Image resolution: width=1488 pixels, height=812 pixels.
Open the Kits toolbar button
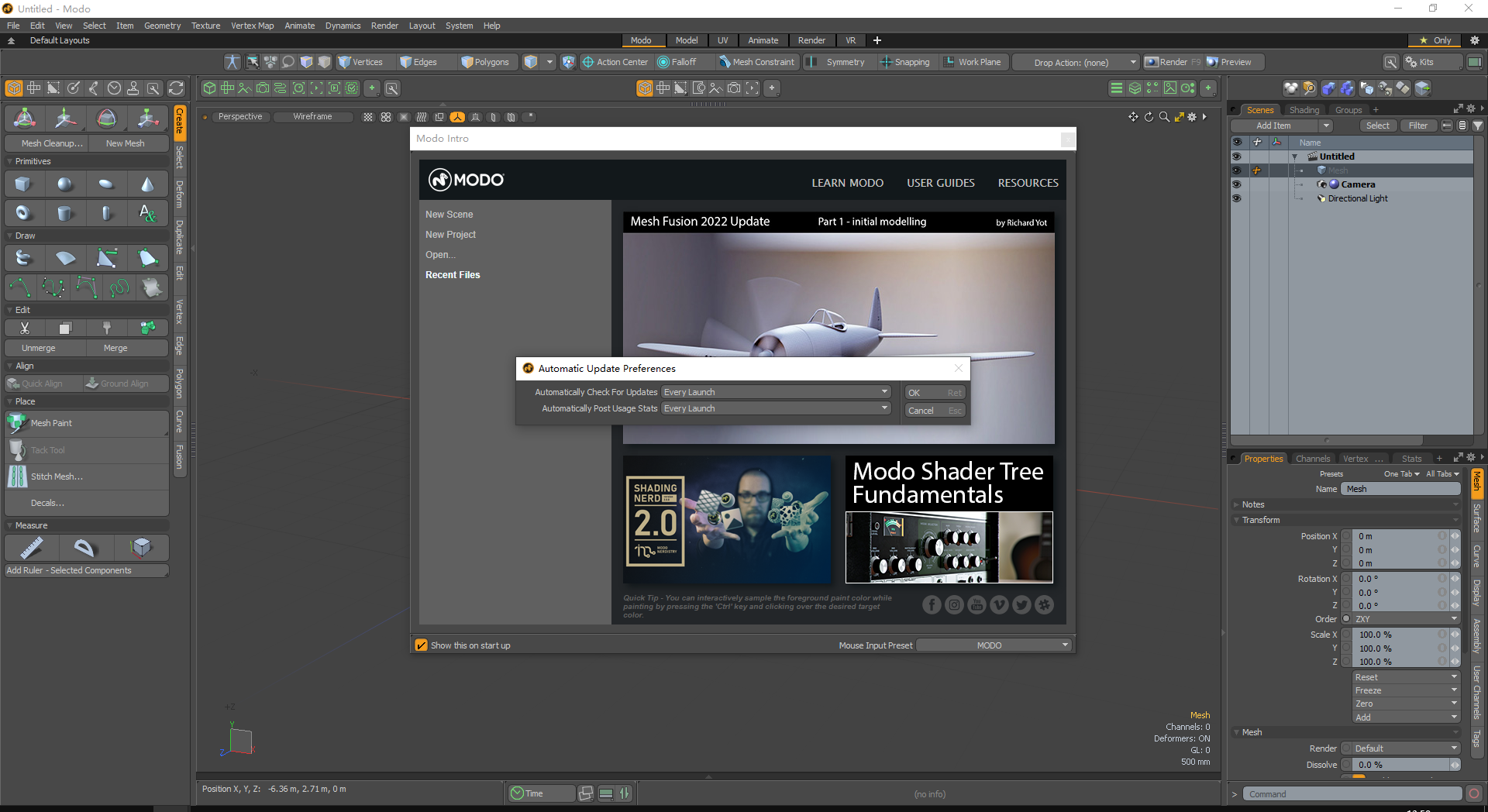click(x=1432, y=62)
